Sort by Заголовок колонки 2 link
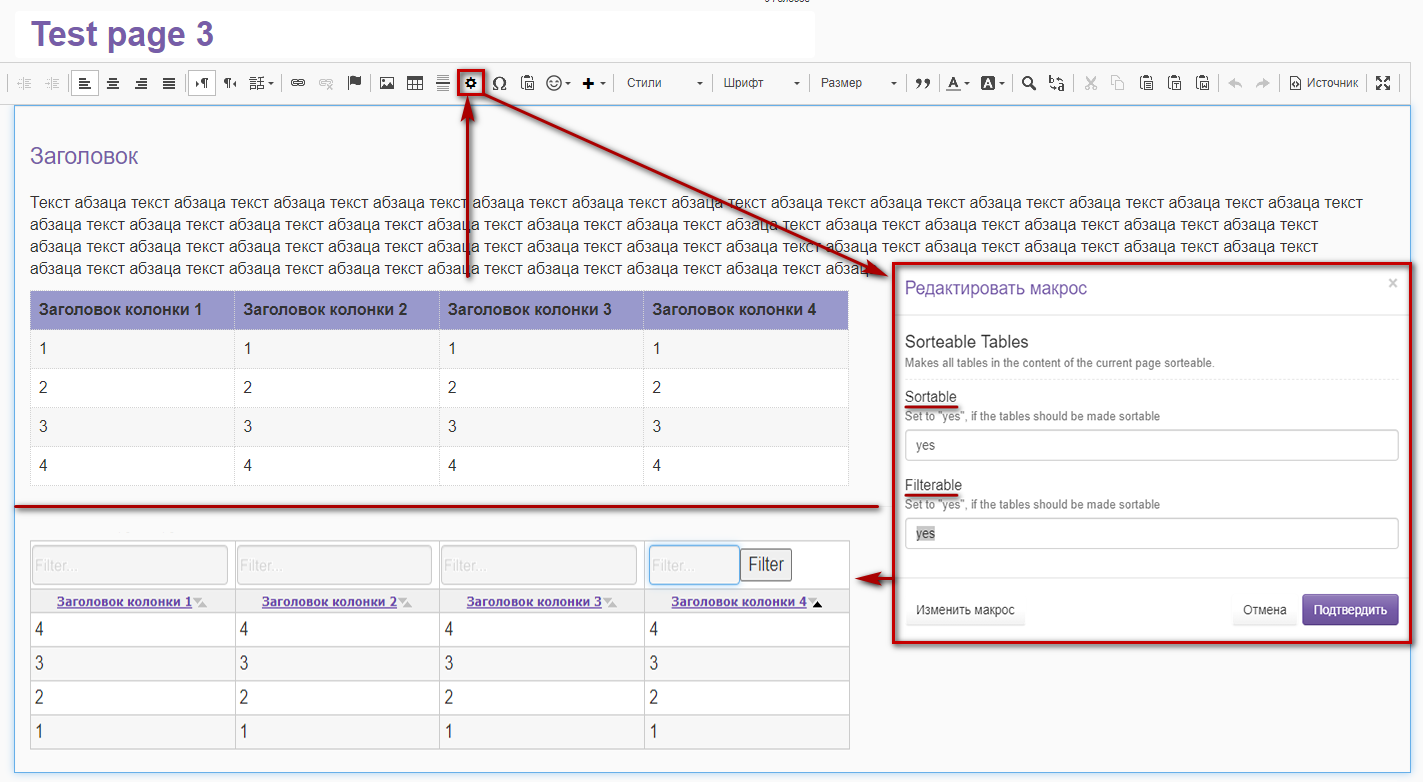 coord(329,602)
